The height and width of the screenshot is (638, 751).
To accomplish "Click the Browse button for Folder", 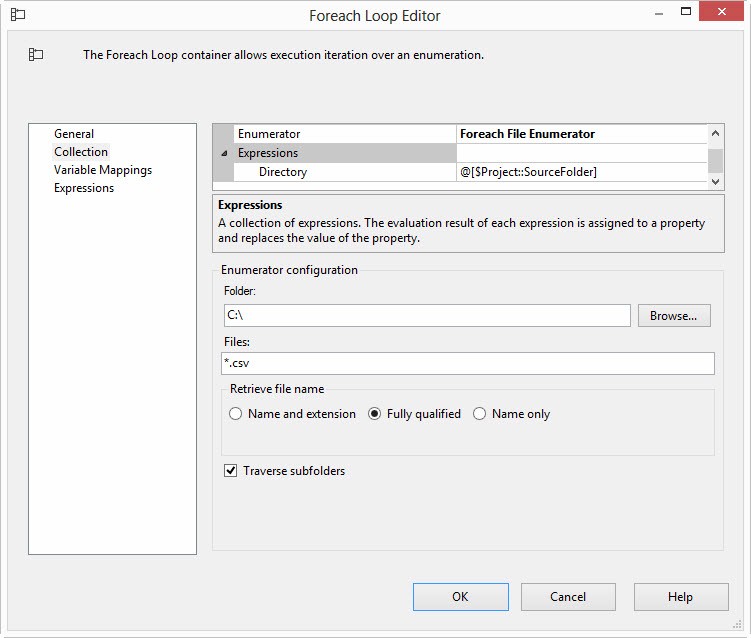I will pyautogui.click(x=673, y=316).
